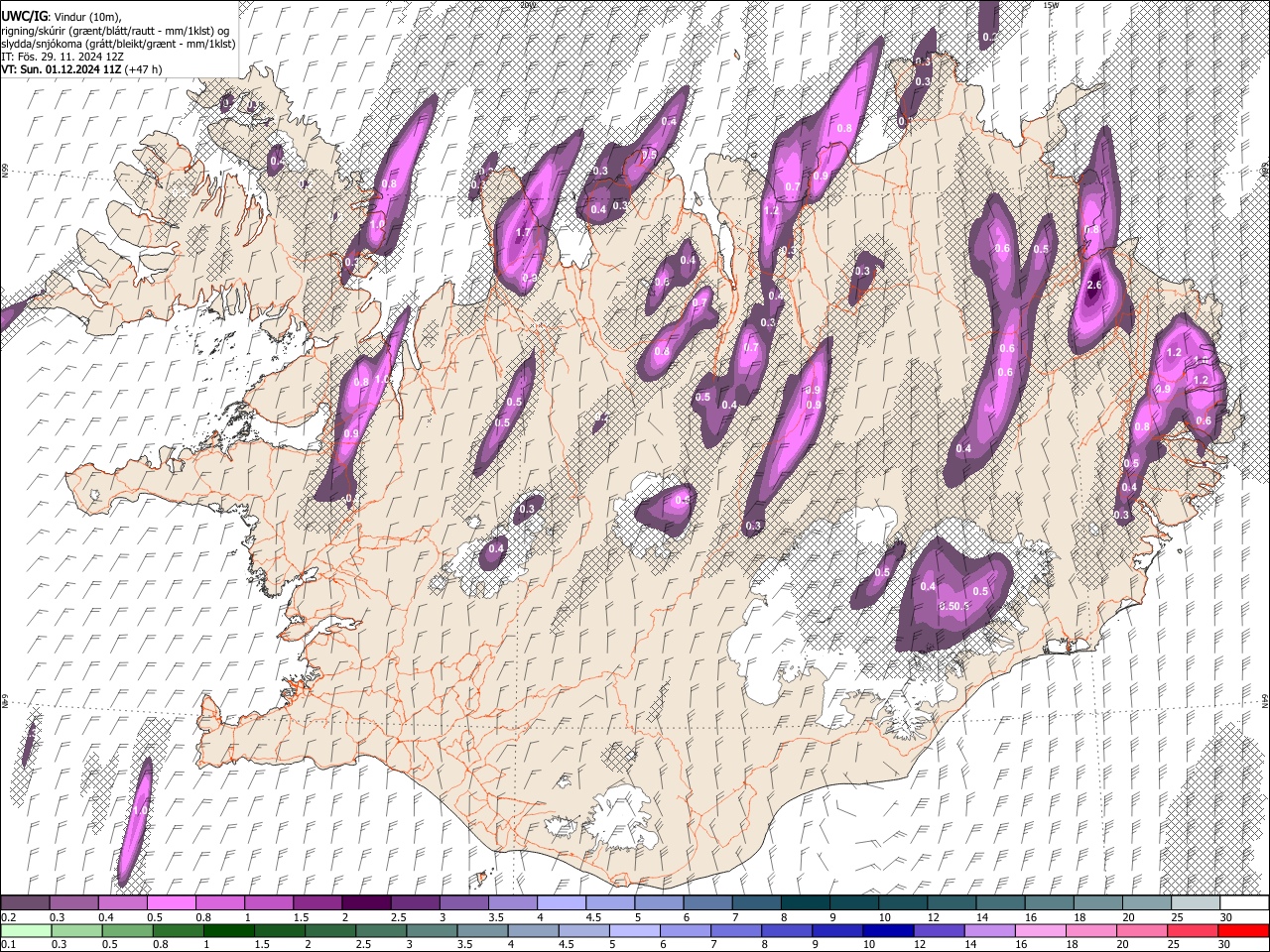Click the '(+47 h)' forecast offset text

click(x=144, y=69)
